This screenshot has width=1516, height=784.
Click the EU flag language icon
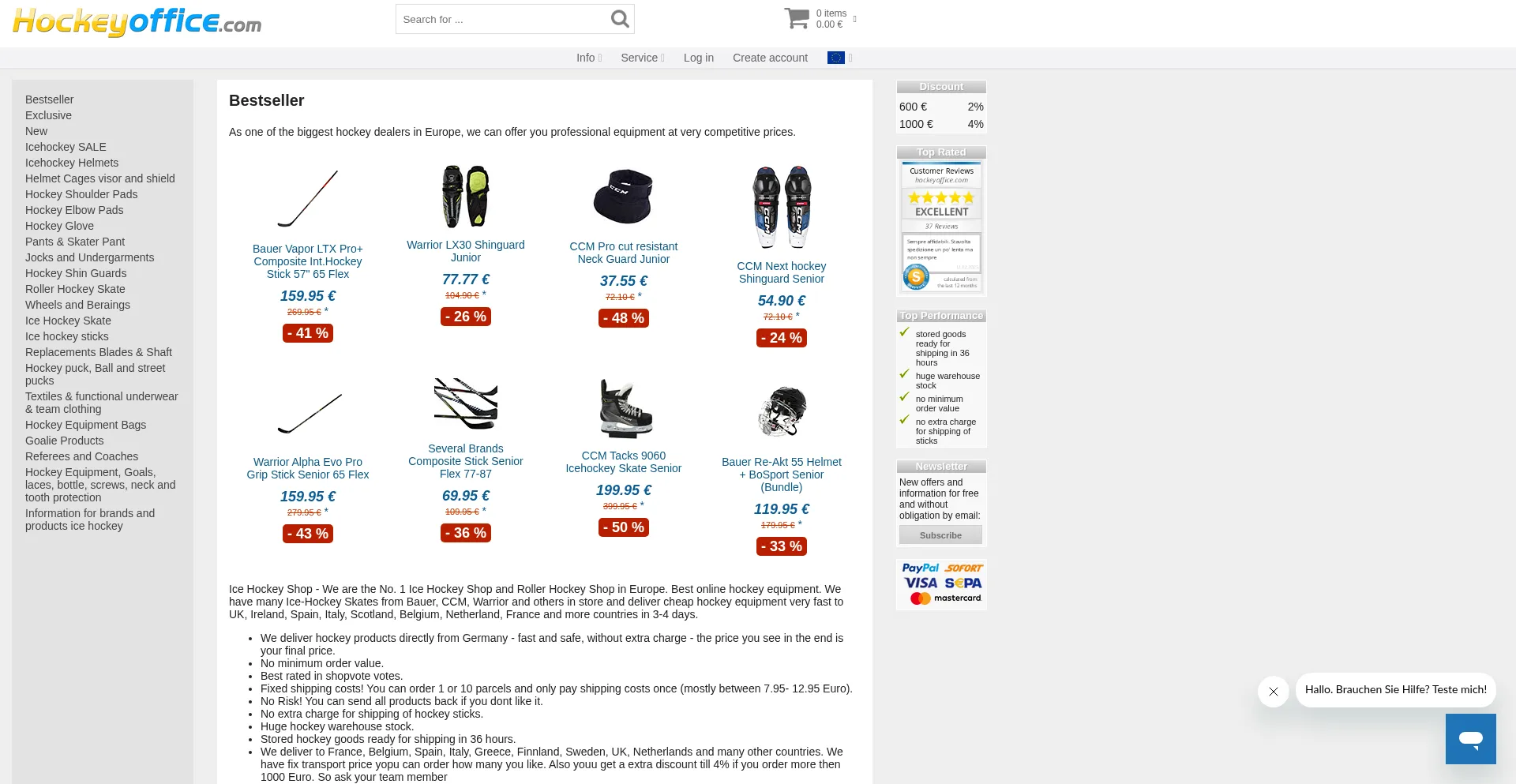coord(835,58)
